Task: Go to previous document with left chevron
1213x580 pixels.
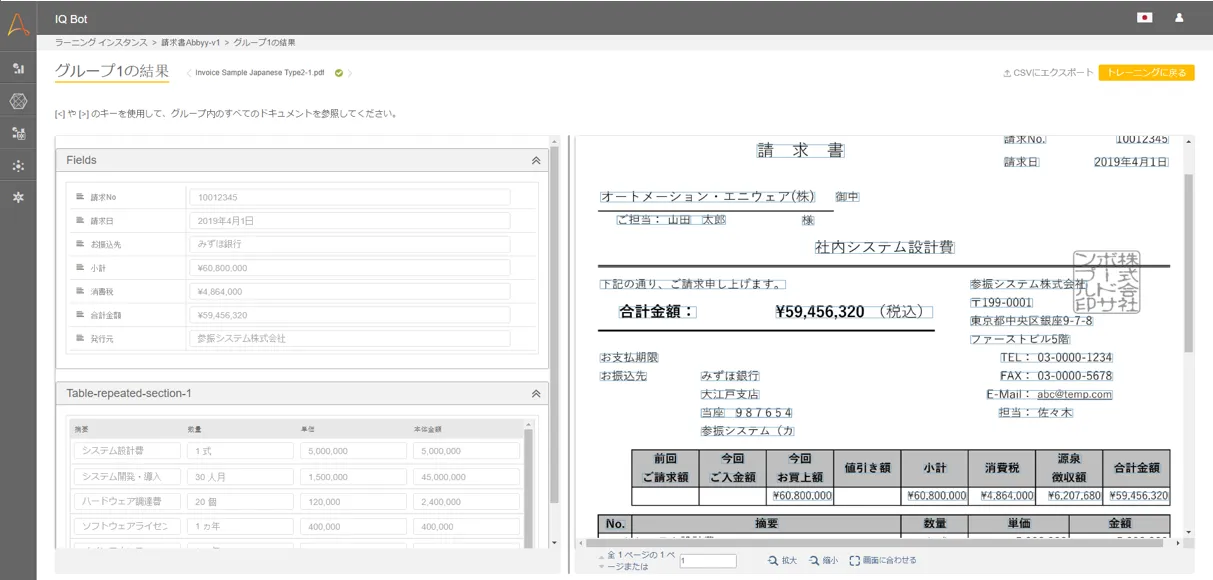Action: (x=189, y=73)
